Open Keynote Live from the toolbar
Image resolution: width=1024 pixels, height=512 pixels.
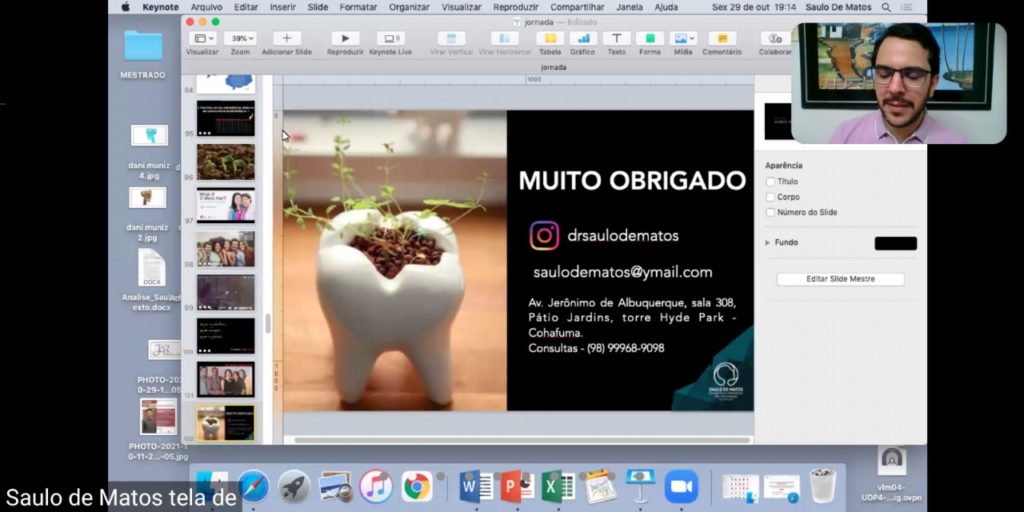(x=390, y=39)
